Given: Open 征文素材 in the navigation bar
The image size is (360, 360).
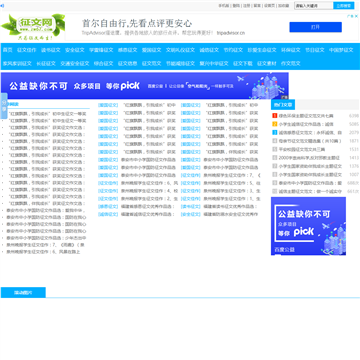Looking at the screenshot, I should (x=267, y=63).
